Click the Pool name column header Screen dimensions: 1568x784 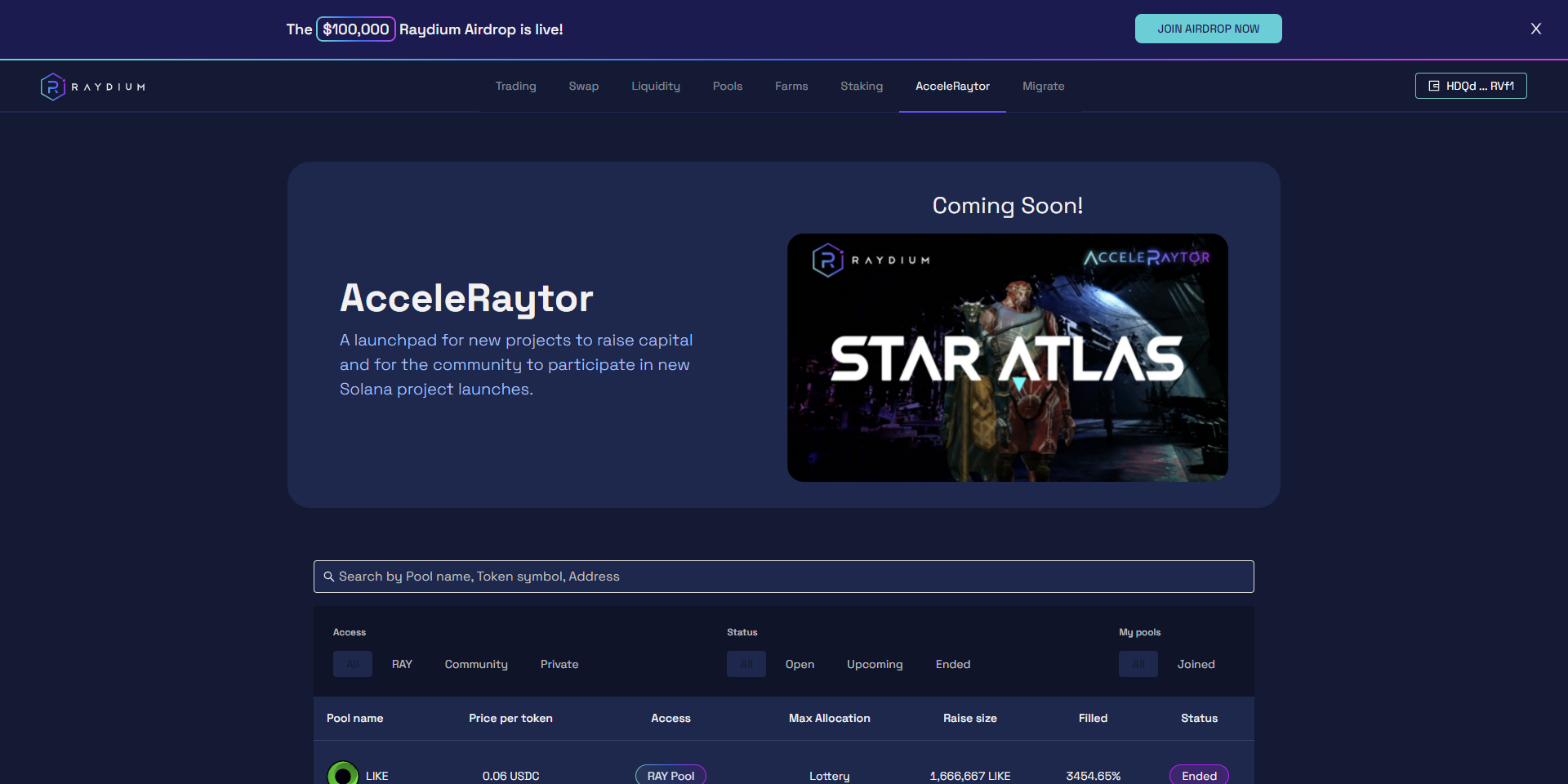click(354, 718)
